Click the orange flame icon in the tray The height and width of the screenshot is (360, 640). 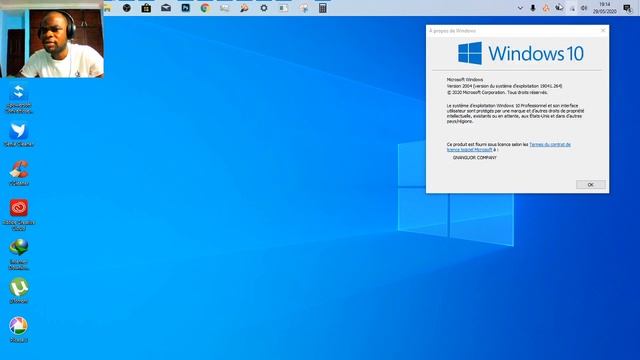click(x=546, y=8)
